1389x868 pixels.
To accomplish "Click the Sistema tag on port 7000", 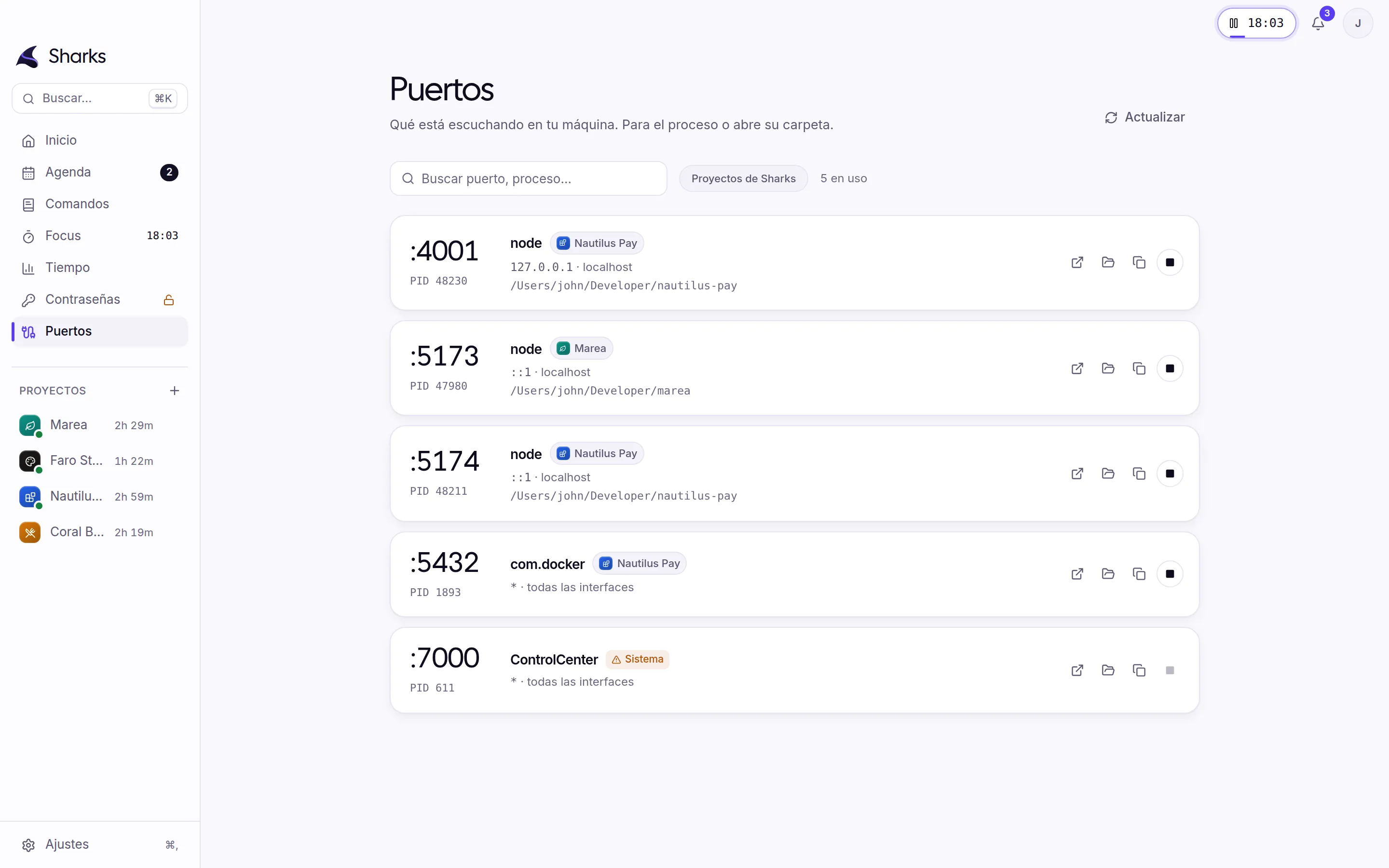I will pos(638,659).
